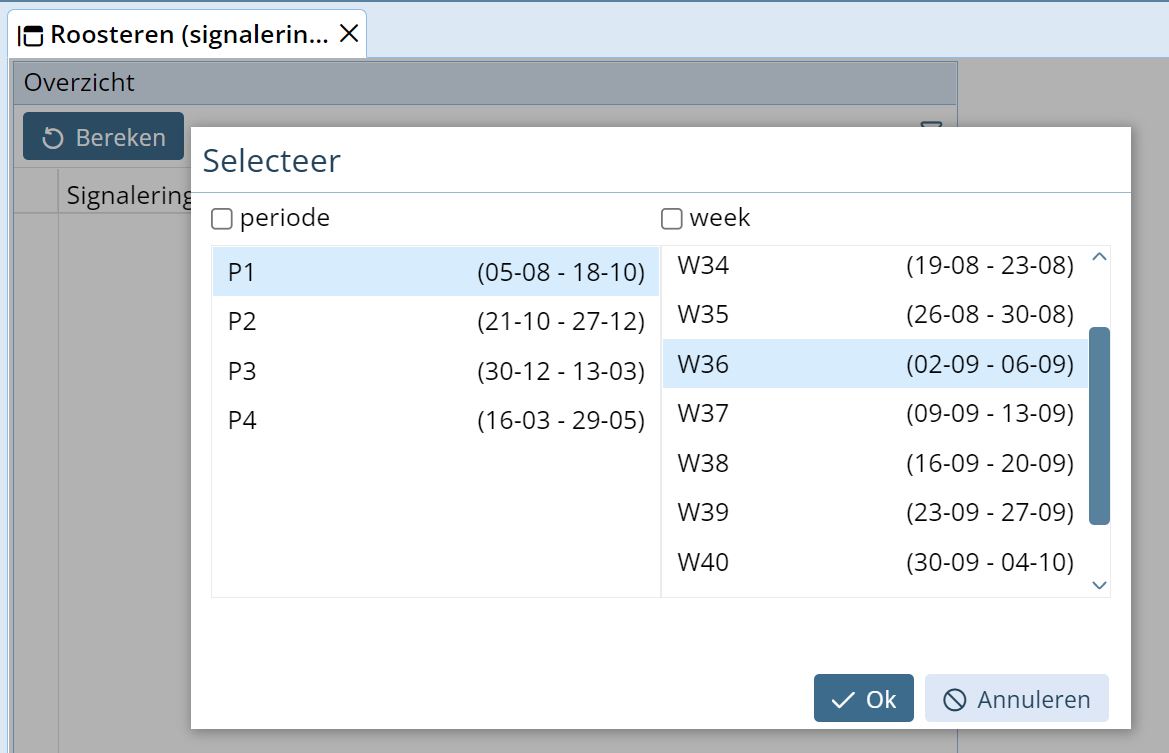1169x753 pixels.
Task: Close the Roosteren (signalering) tab
Action: [349, 34]
